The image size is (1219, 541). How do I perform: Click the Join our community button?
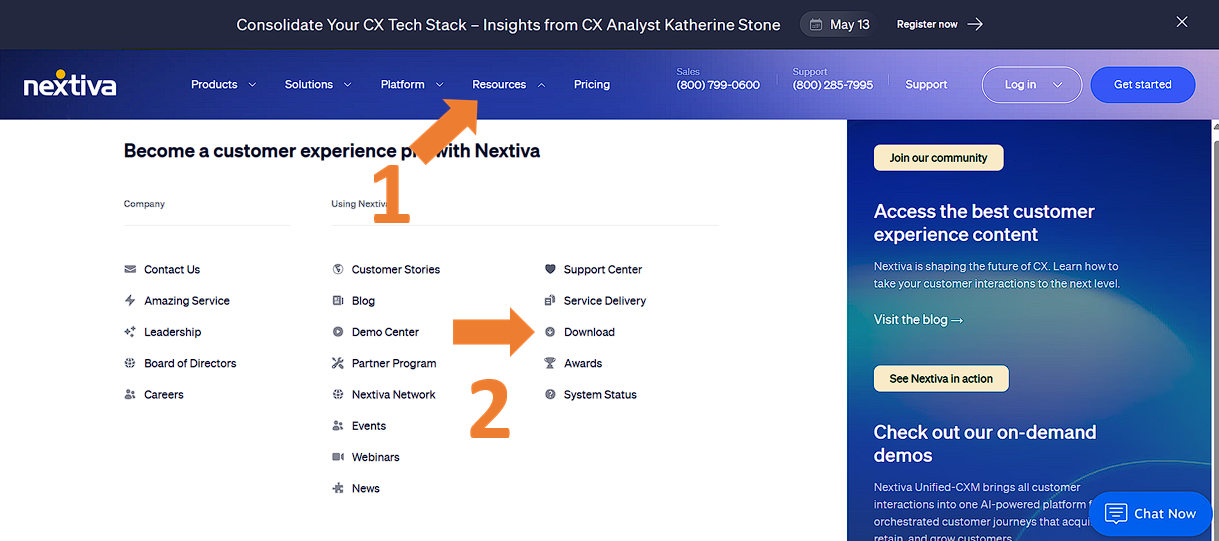tap(938, 158)
